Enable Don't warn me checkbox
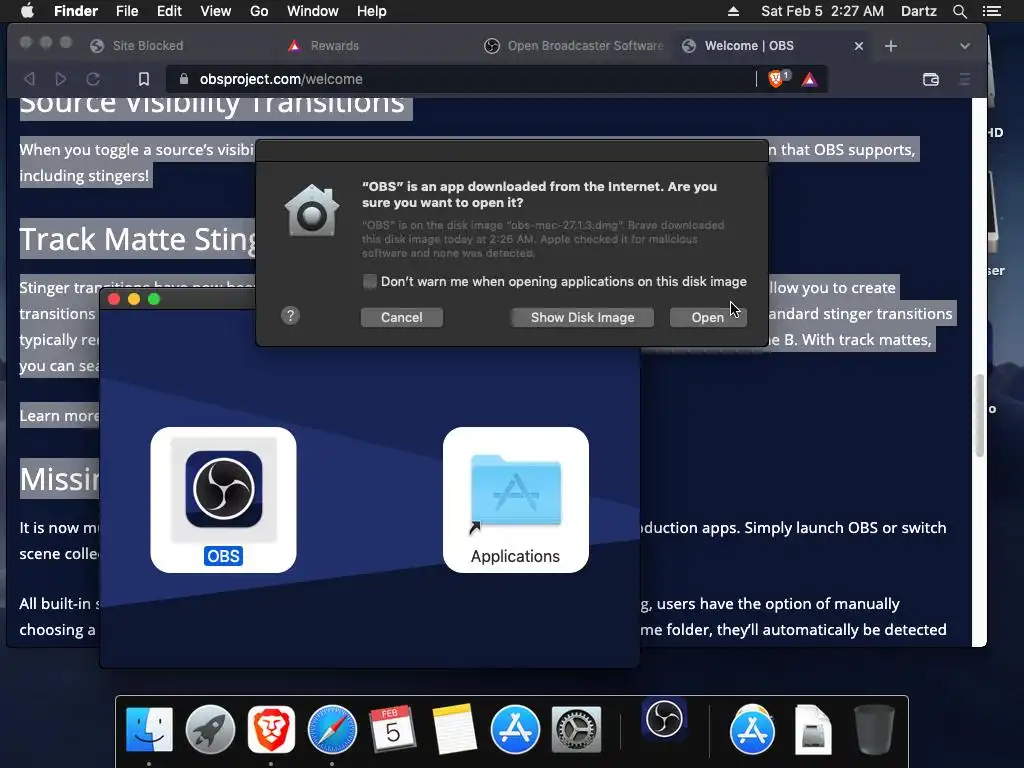 click(370, 281)
